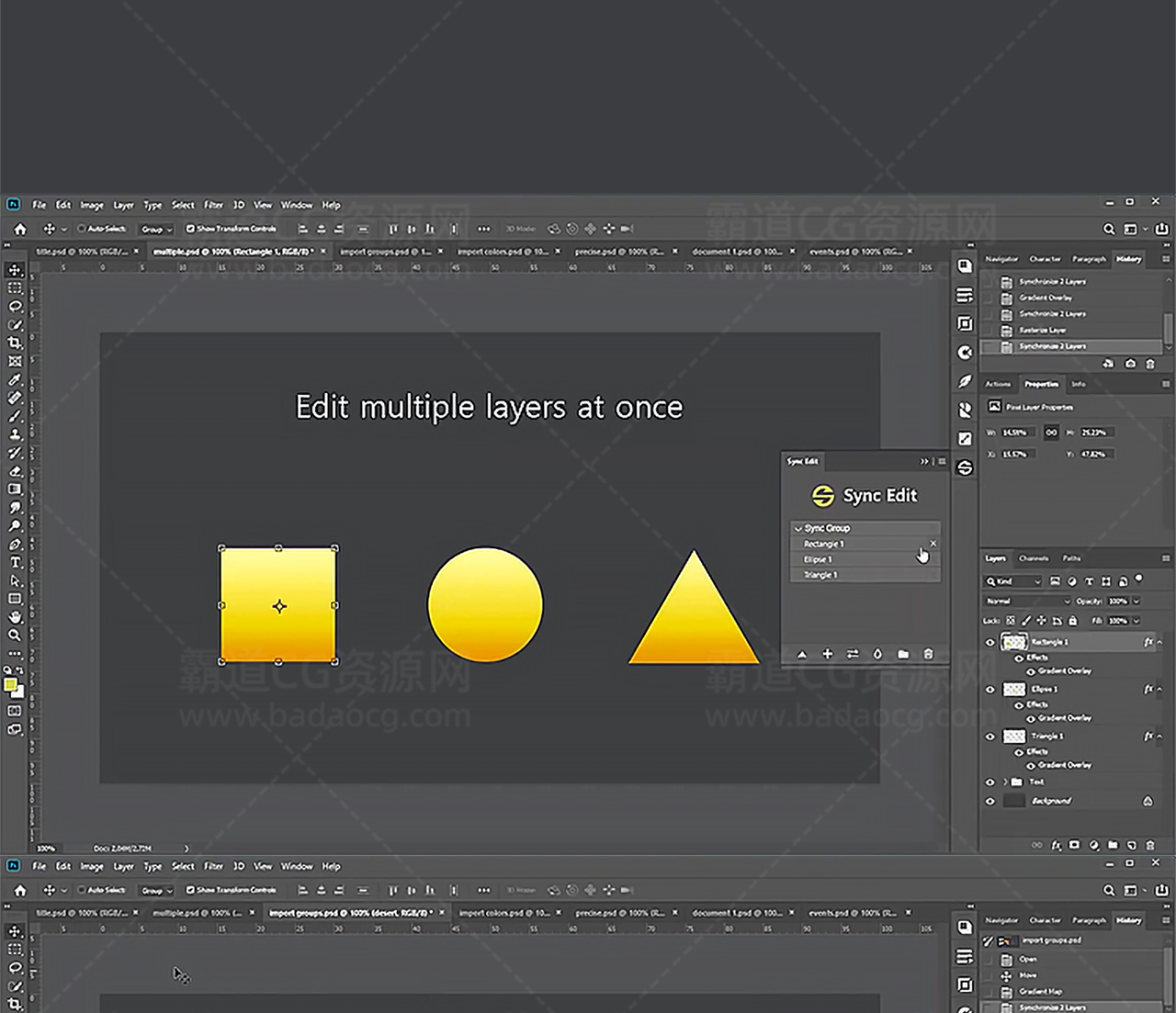1176x1013 pixels.
Task: Open the Sync Edit icon in panel dock
Action: coord(965,467)
